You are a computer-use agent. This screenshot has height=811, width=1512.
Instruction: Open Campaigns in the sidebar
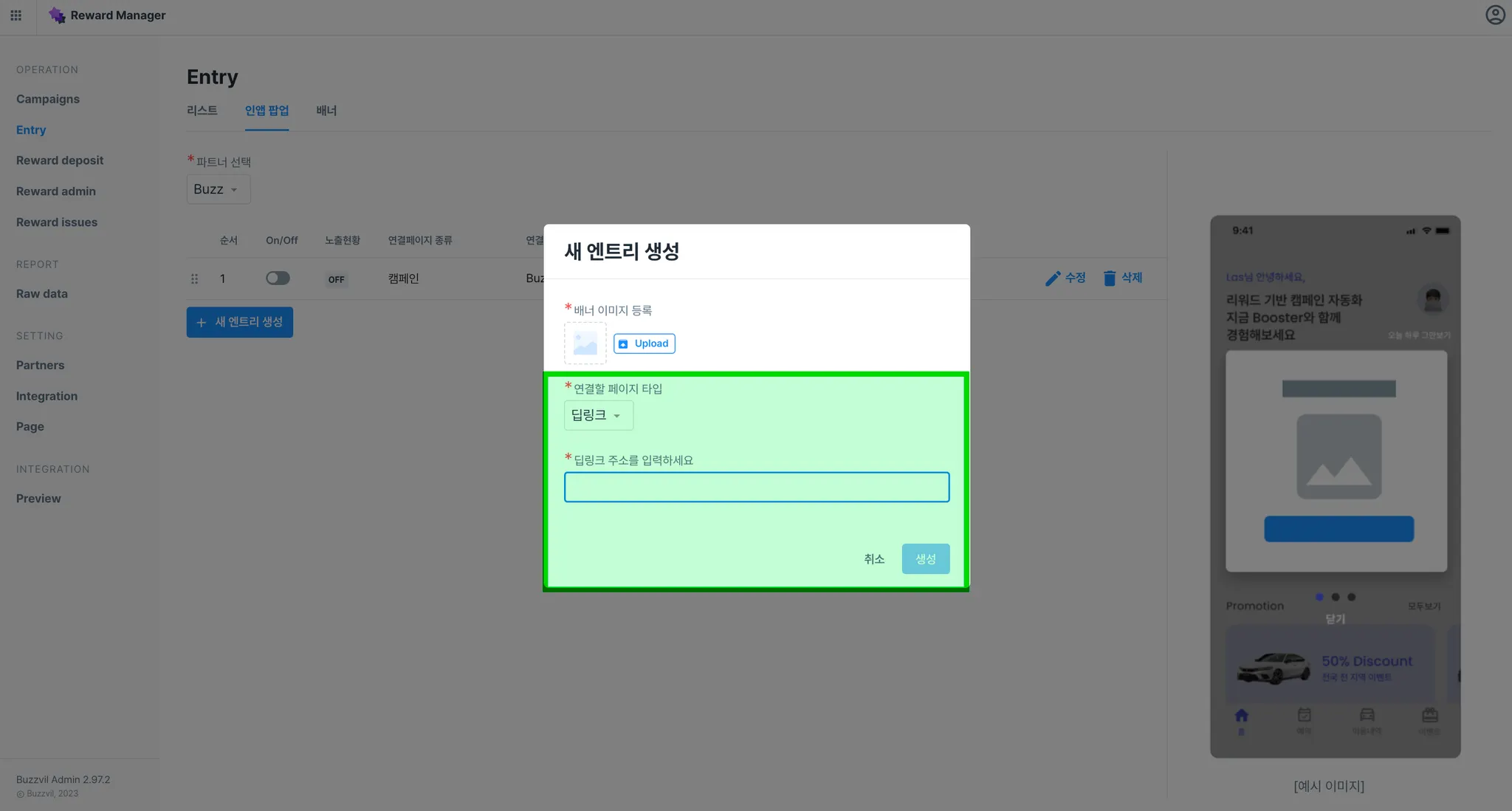[48, 99]
